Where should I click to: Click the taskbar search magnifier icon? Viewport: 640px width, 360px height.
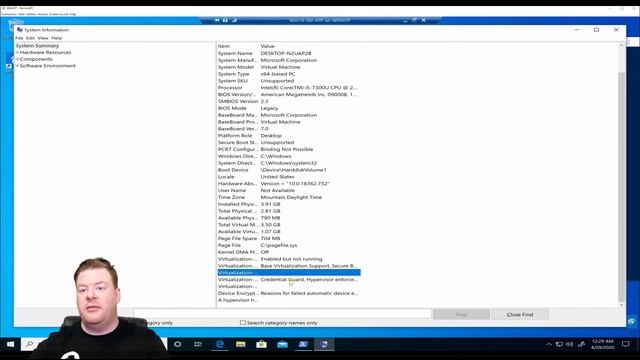(29, 344)
